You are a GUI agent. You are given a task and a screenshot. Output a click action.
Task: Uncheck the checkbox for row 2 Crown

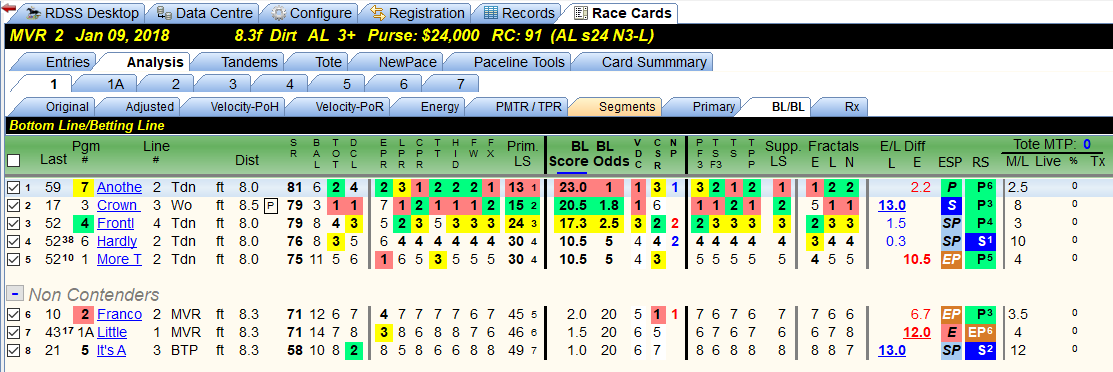[13, 205]
